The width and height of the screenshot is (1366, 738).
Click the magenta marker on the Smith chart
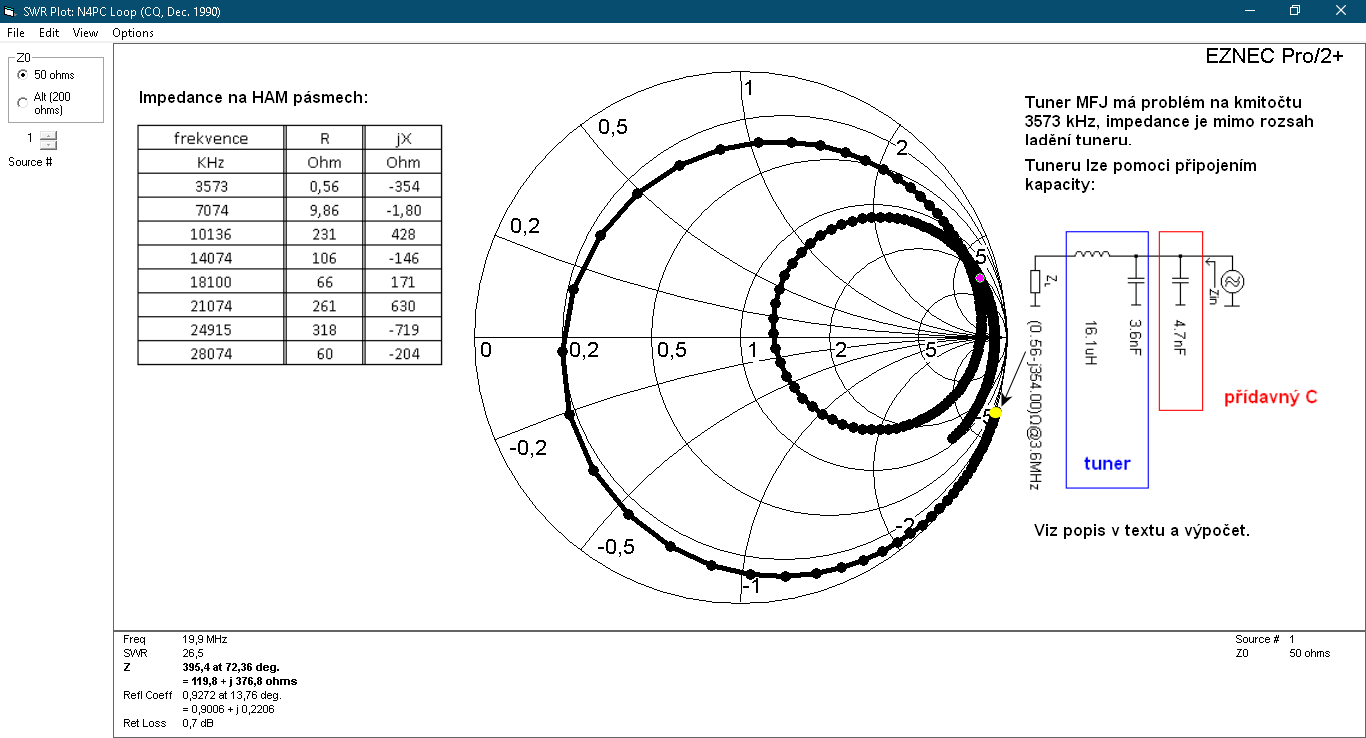(980, 278)
